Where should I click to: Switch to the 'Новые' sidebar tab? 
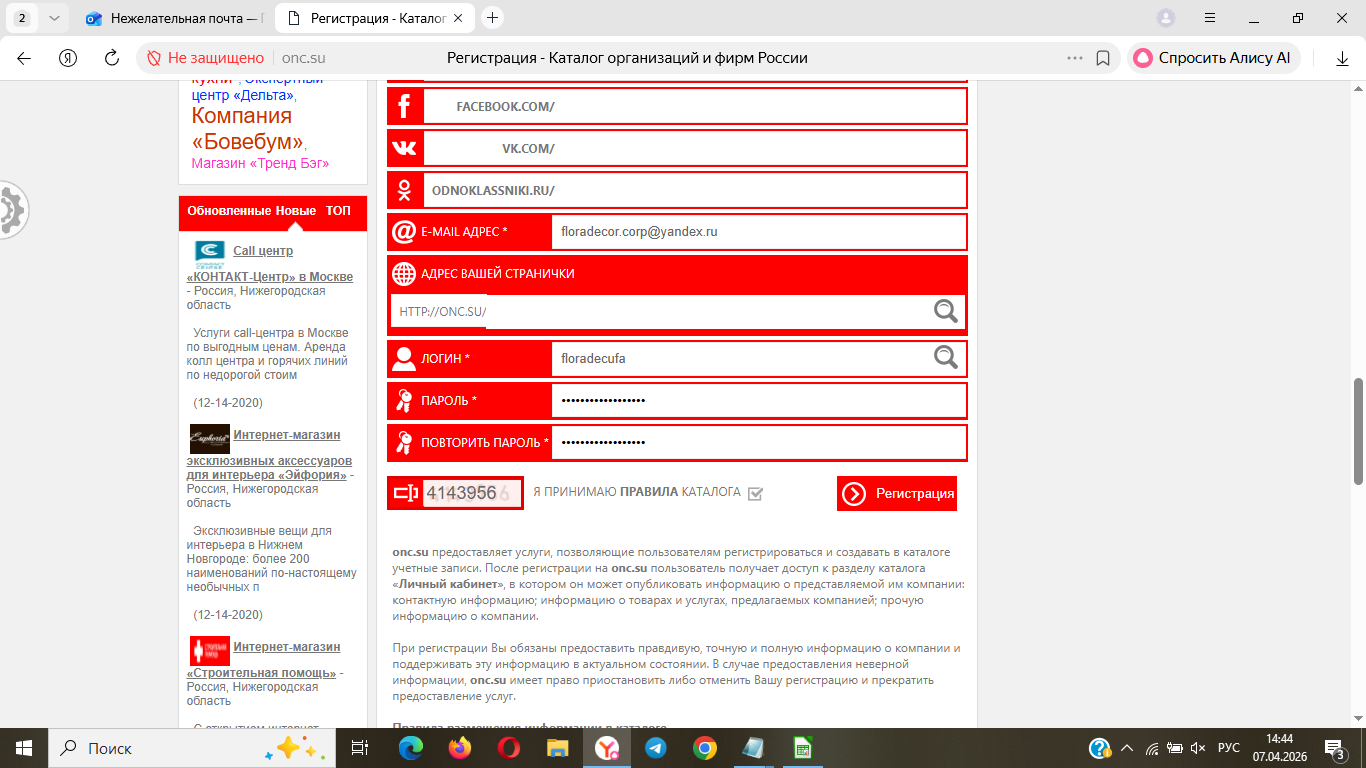tap(296, 211)
